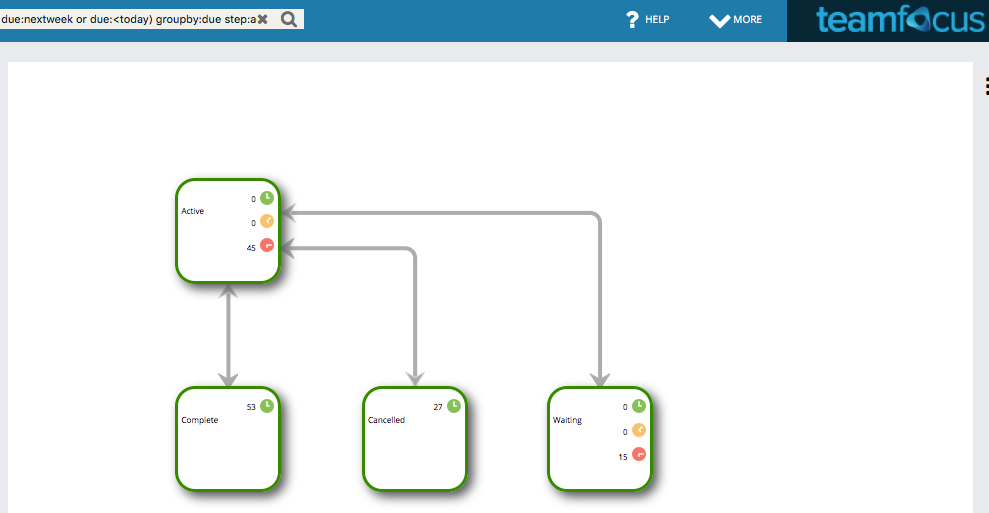Click green clock icon in Waiting node
The width and height of the screenshot is (989, 513).
click(639, 406)
